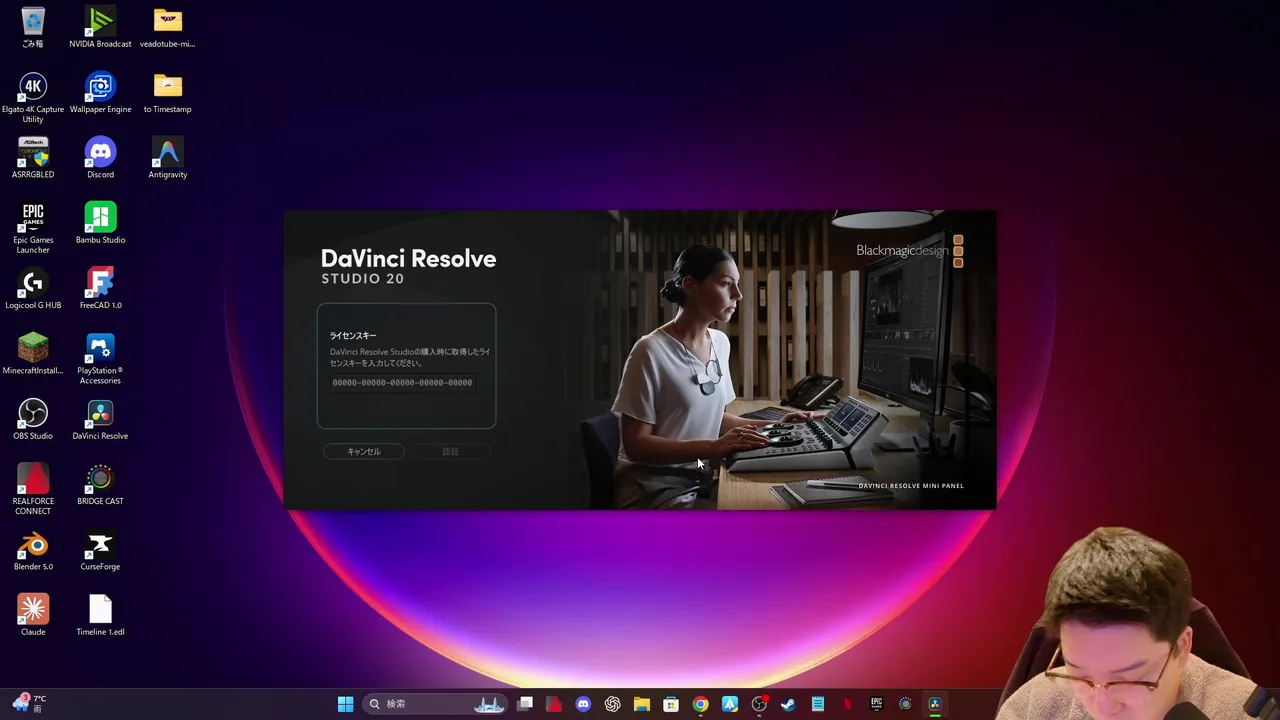The width and height of the screenshot is (1280, 720).
Task: Select the Discord desktop shortcut
Action: (x=100, y=158)
